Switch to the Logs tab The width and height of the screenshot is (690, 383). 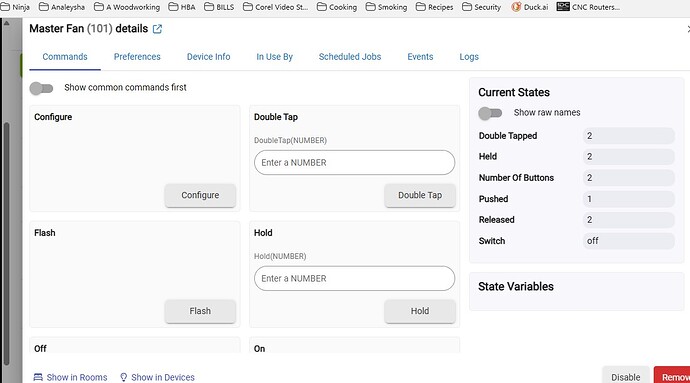pos(469,57)
